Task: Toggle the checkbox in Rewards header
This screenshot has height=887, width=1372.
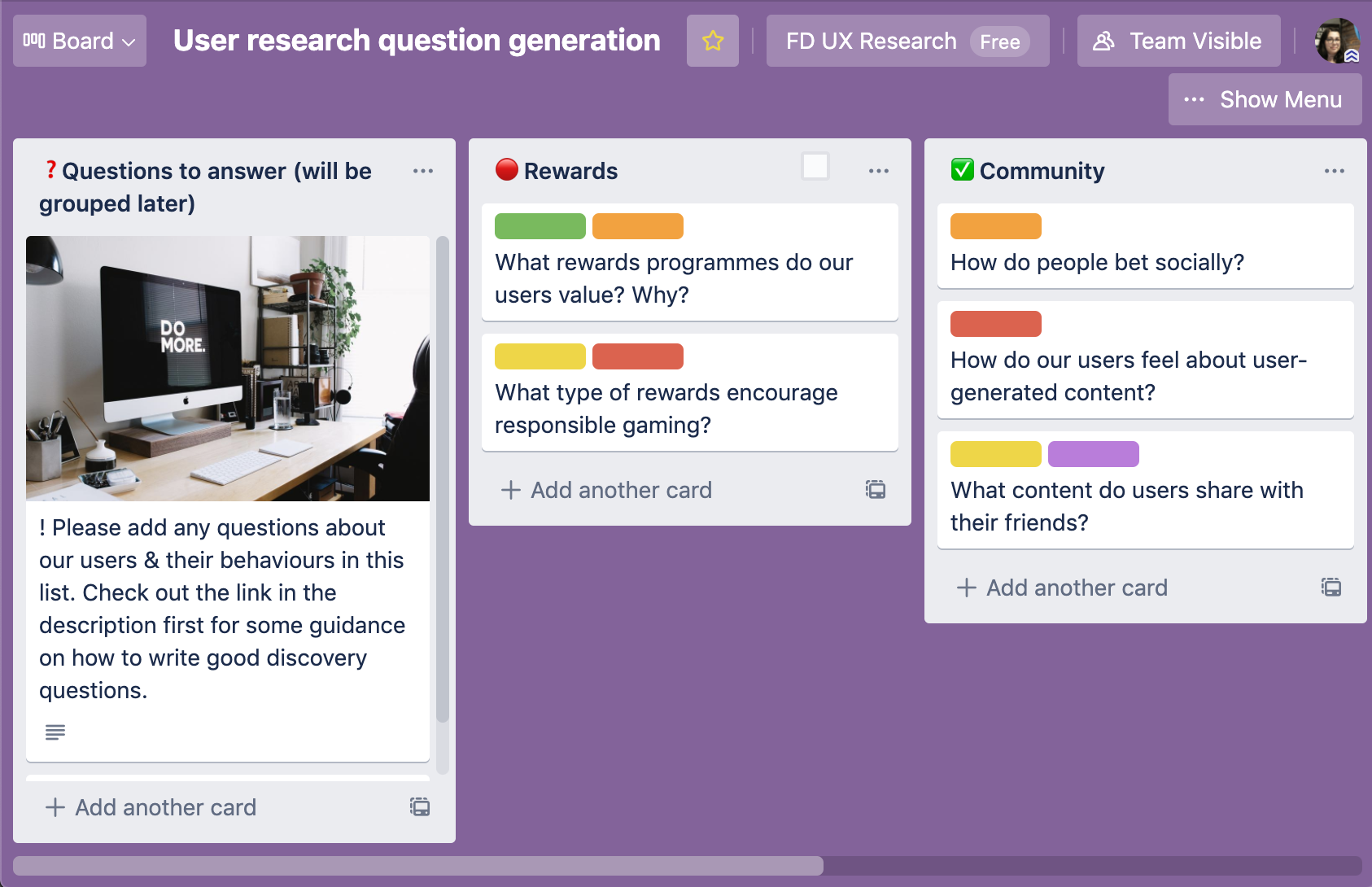Action: pos(815,166)
